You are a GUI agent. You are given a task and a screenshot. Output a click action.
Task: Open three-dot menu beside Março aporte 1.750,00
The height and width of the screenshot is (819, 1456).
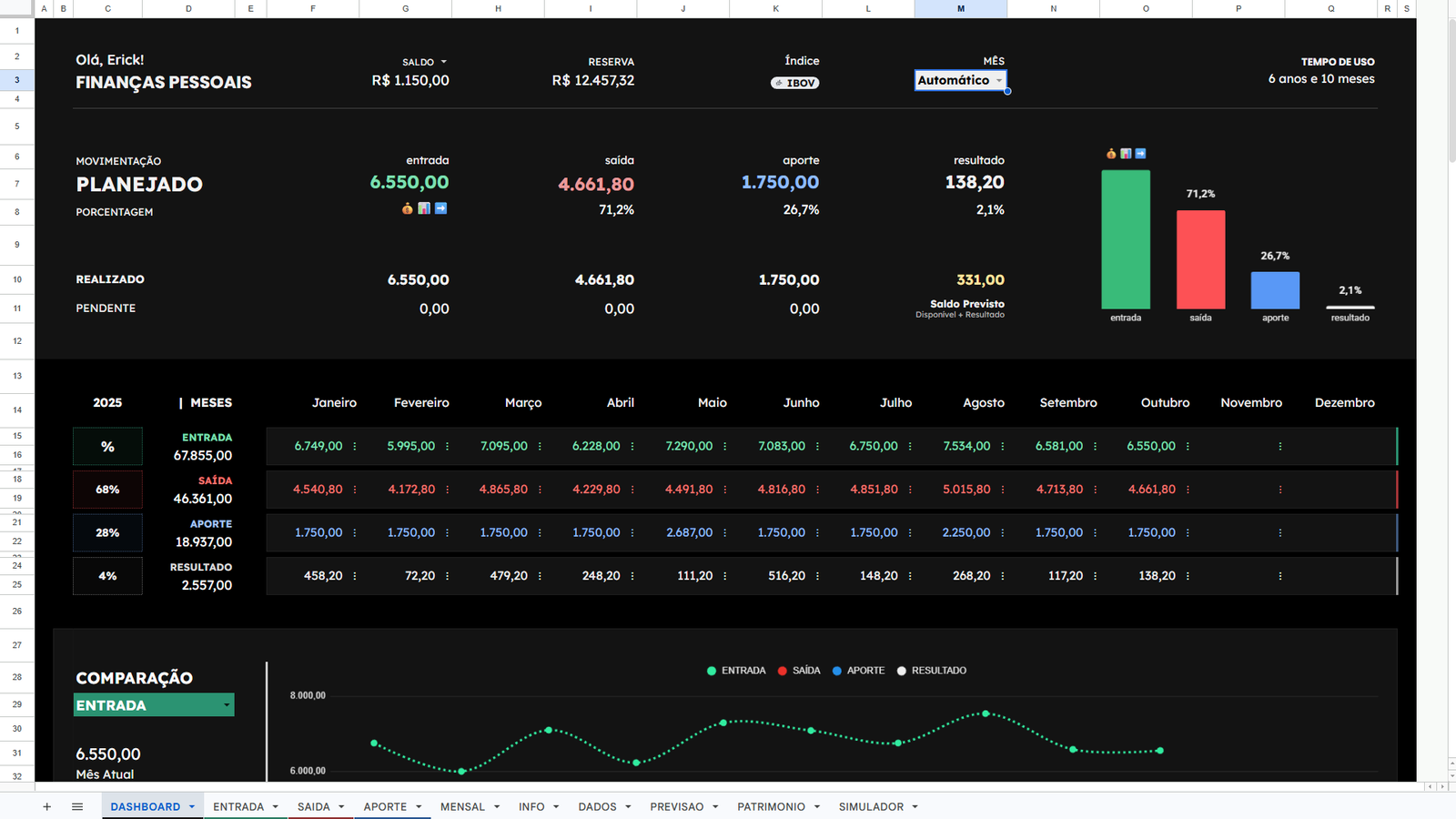tap(540, 532)
